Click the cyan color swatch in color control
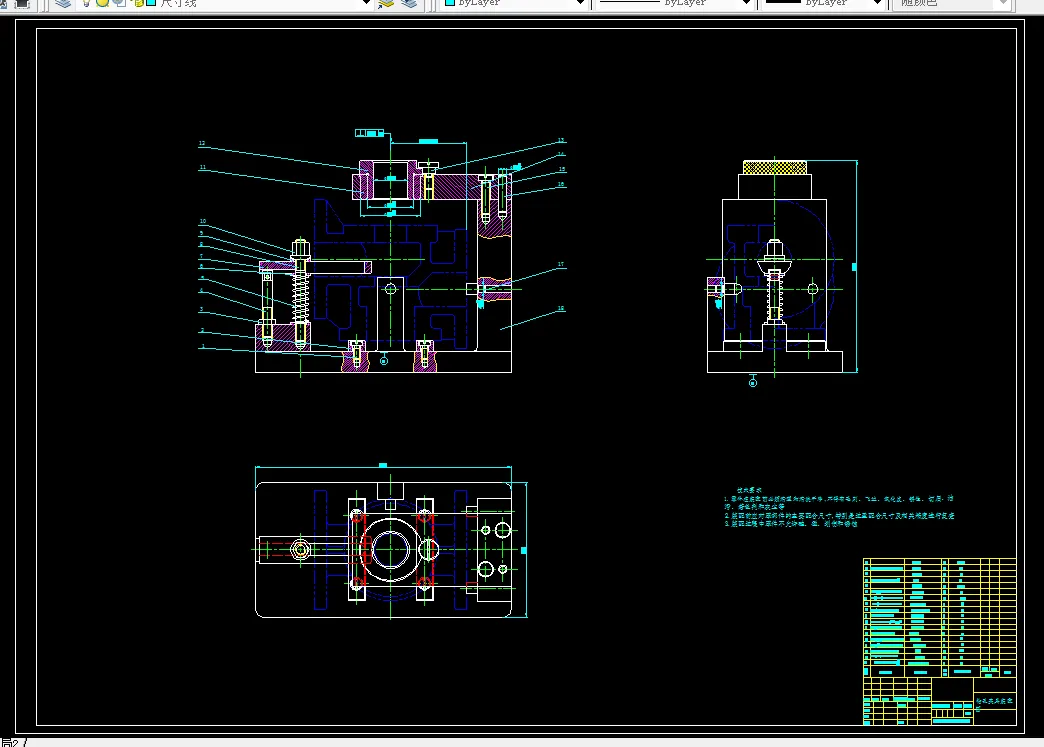The image size is (1044, 747). tap(450, 3)
